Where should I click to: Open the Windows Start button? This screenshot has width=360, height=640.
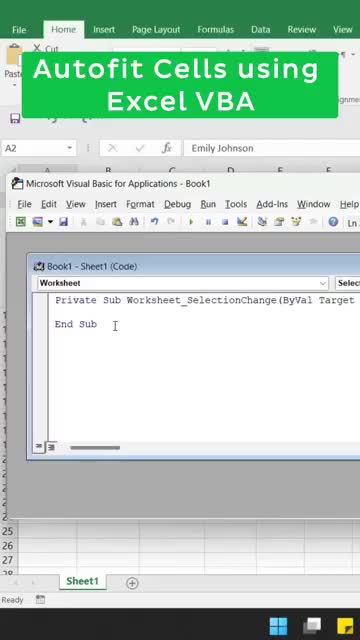(x=278, y=626)
